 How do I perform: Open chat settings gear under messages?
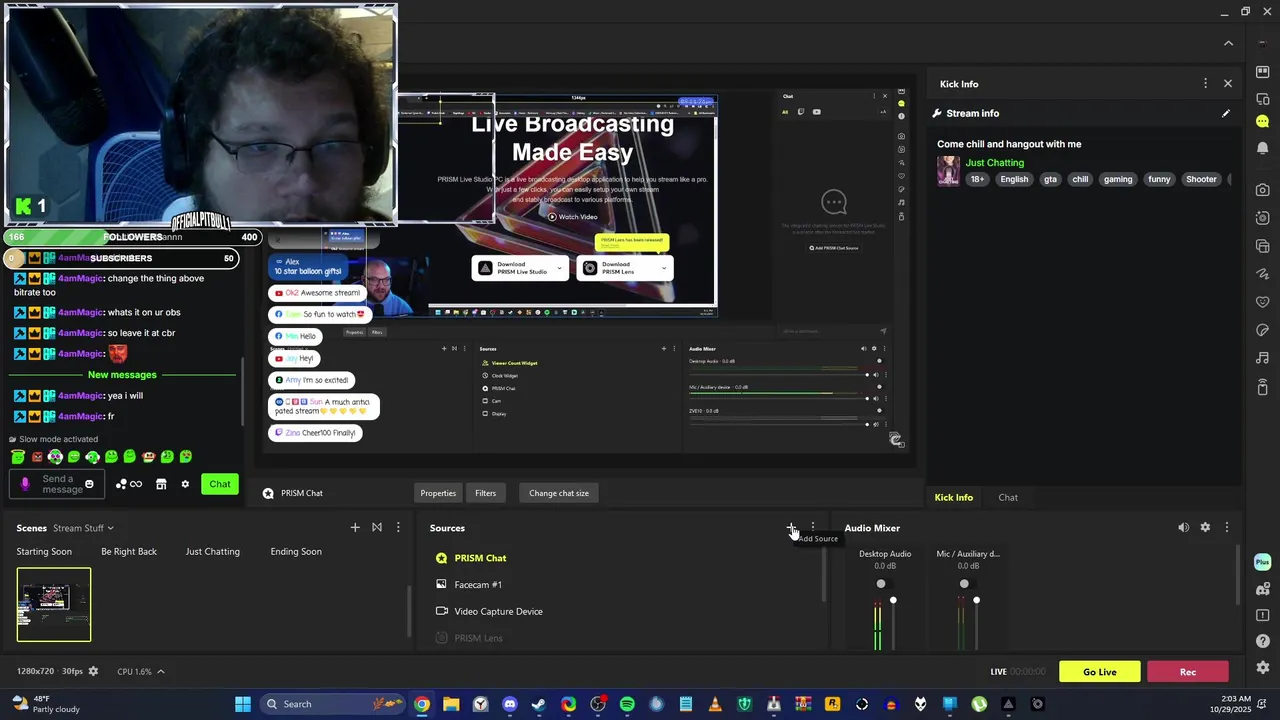185,484
